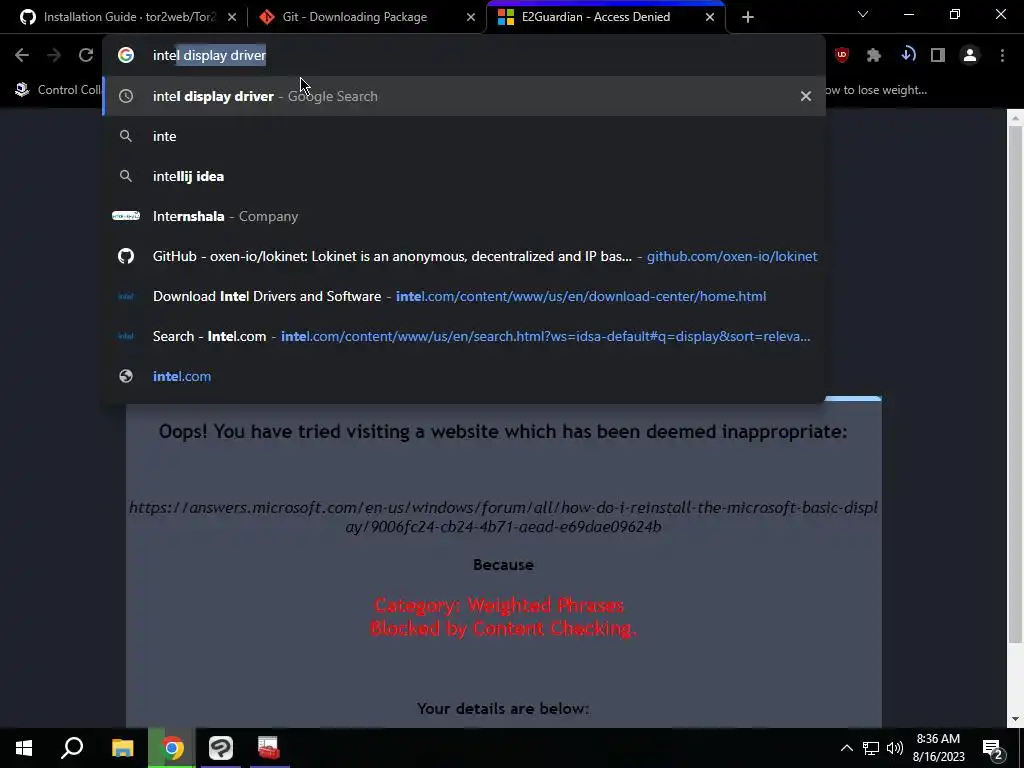Open Download Intel Drivers and Software suggestion
This screenshot has height=768, width=1024.
coord(464,296)
